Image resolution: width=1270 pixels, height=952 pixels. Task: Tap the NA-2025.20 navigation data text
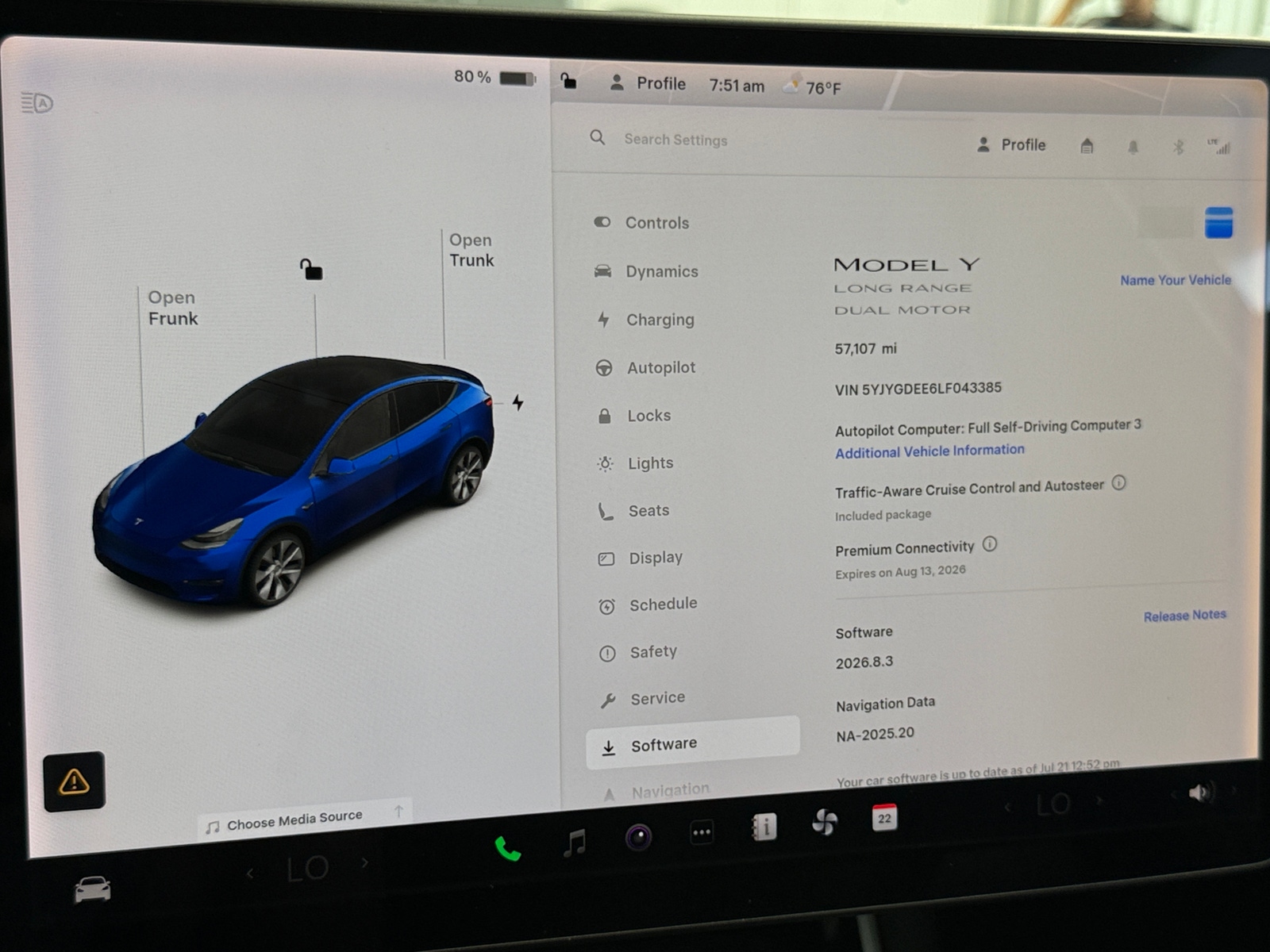point(875,735)
